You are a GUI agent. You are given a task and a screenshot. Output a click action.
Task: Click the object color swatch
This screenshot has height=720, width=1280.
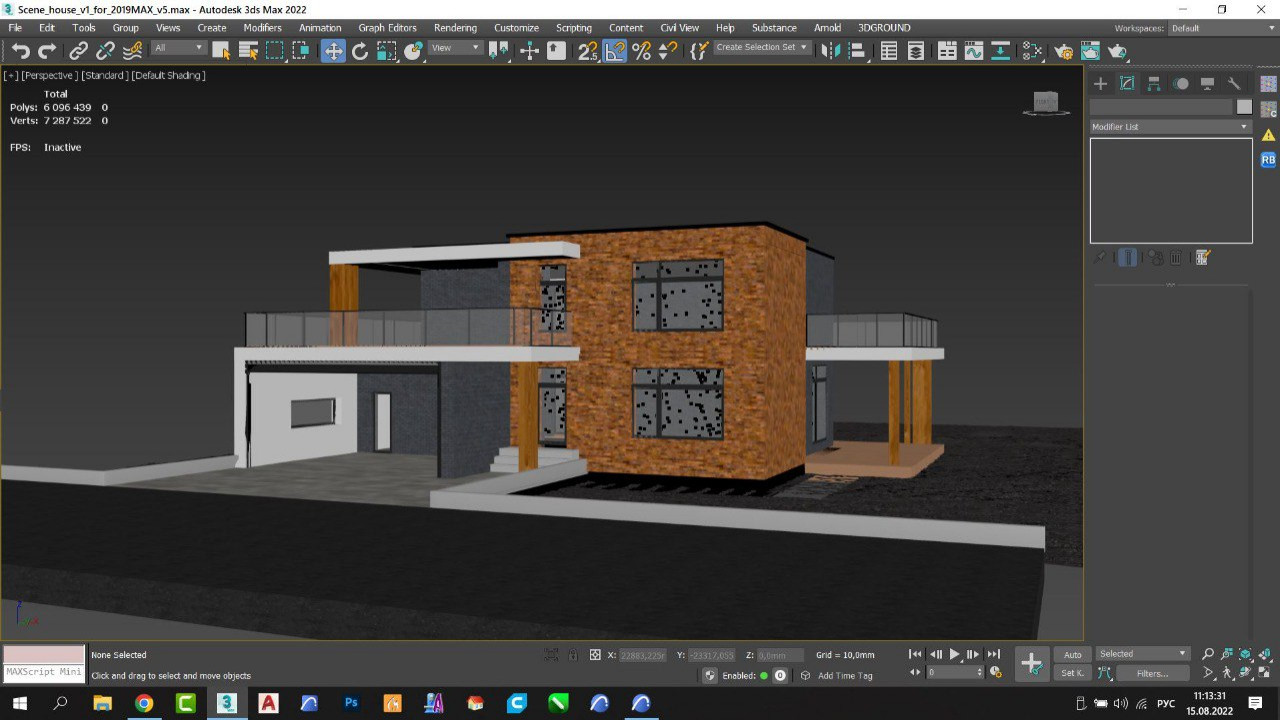pos(1244,107)
